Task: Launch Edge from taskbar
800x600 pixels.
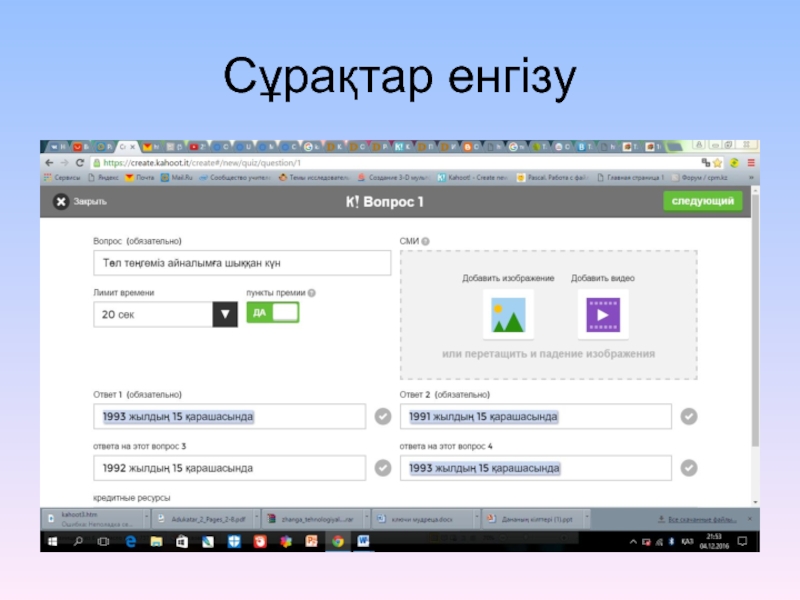Action: point(130,541)
